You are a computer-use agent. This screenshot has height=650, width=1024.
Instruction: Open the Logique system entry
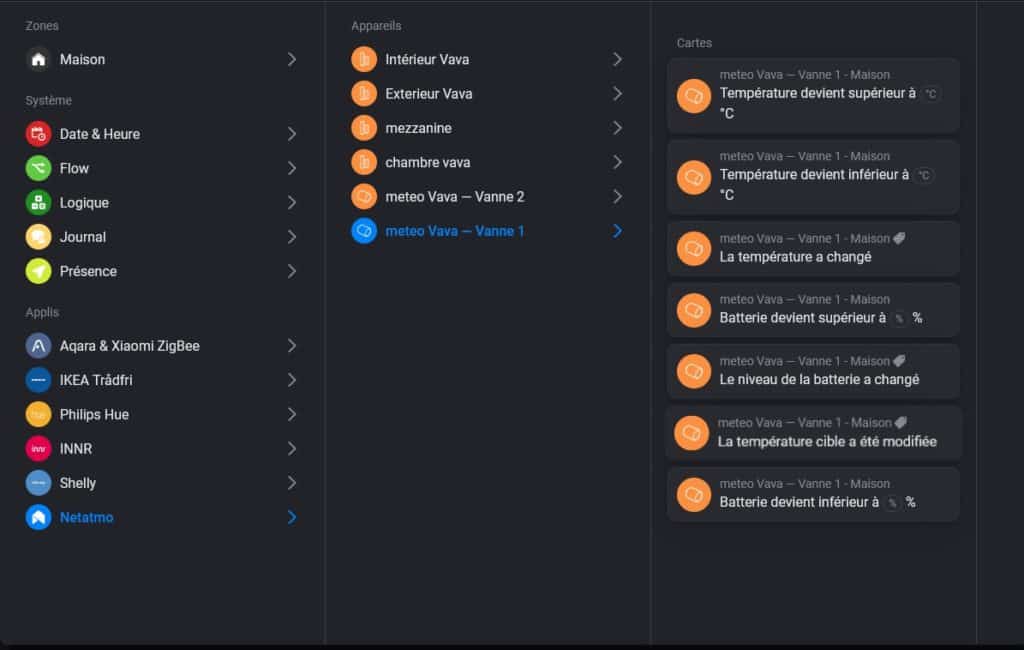(162, 203)
